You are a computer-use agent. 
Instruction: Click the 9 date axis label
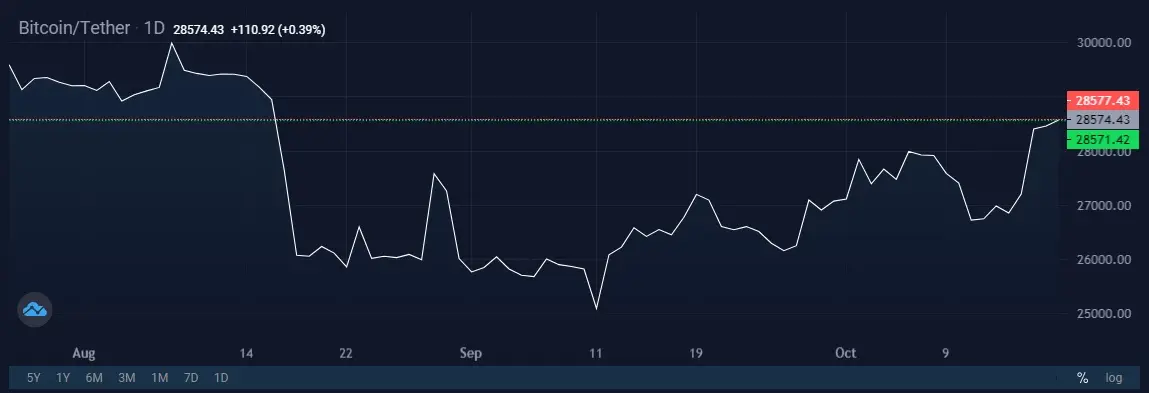(x=945, y=353)
